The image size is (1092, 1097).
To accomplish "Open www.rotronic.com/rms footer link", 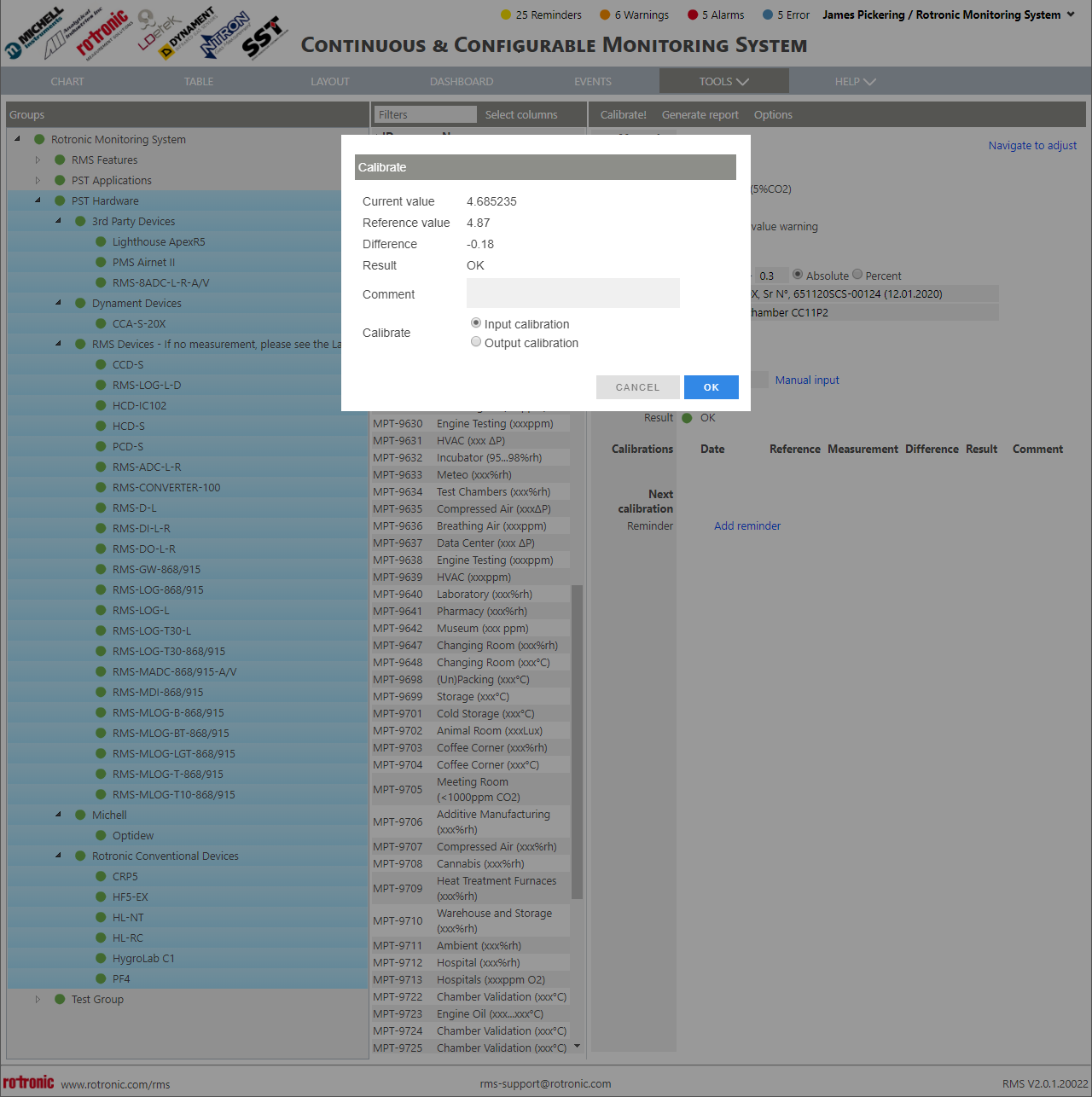I will pyautogui.click(x=115, y=1084).
